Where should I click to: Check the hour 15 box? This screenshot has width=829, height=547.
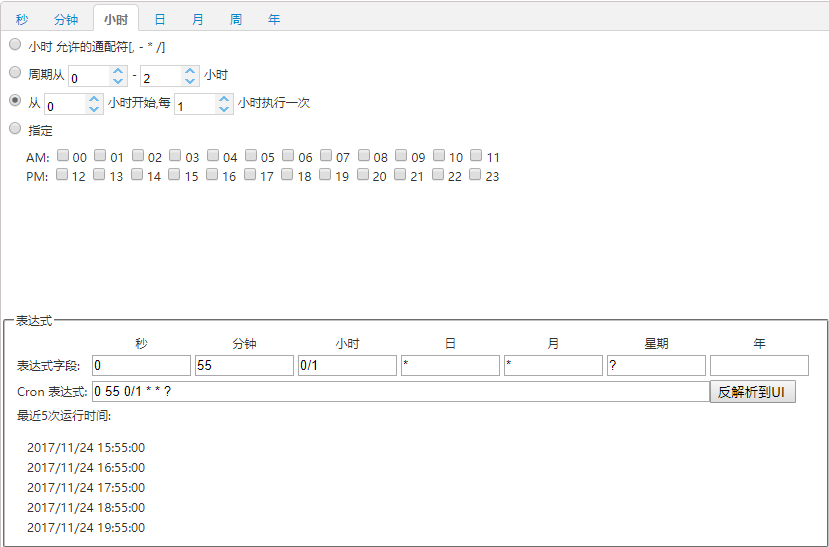[174, 174]
